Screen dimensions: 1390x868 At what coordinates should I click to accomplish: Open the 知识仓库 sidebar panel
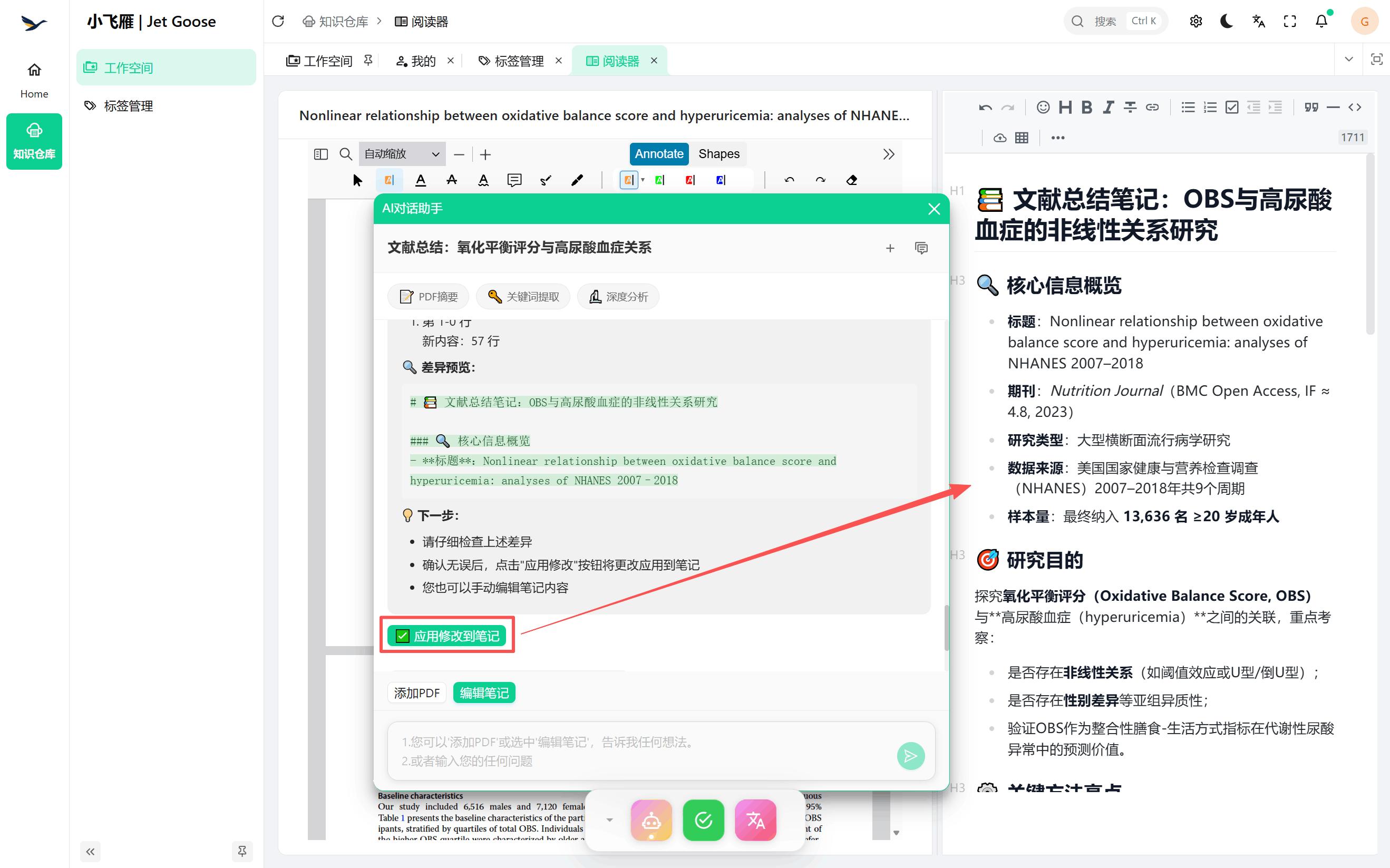(34, 141)
